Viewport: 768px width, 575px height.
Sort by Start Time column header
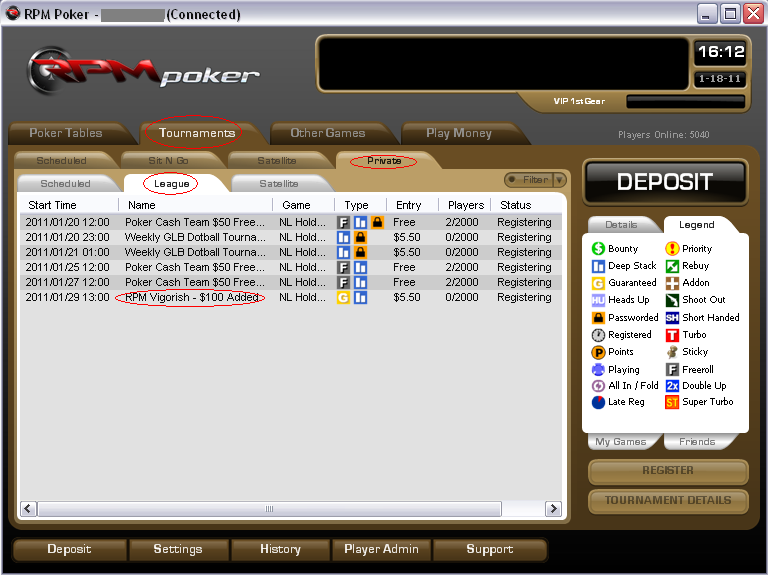click(x=68, y=205)
